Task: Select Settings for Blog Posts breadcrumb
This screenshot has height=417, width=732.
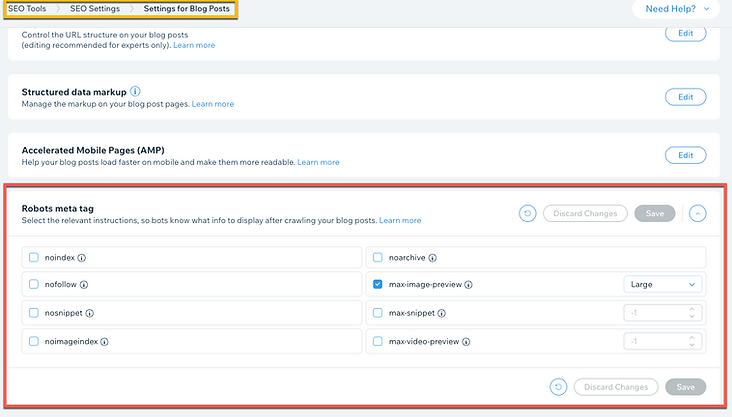Action: click(x=187, y=8)
